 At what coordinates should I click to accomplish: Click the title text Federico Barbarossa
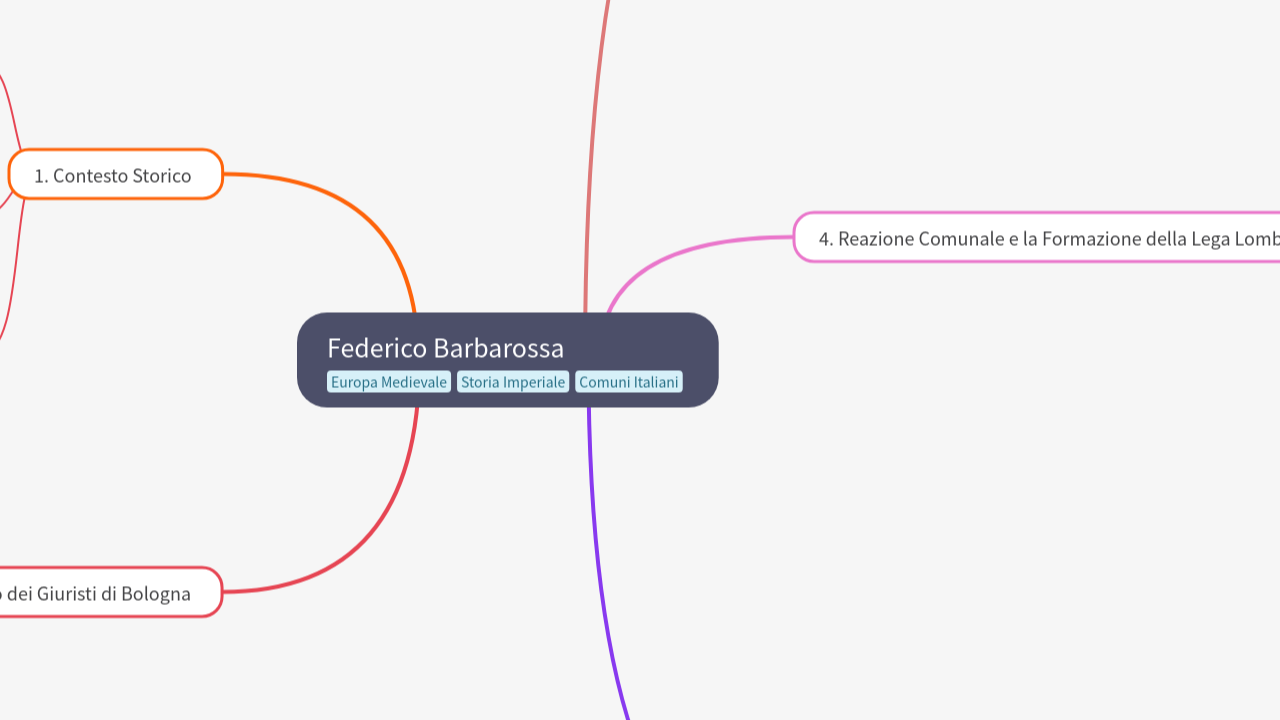[x=446, y=348]
